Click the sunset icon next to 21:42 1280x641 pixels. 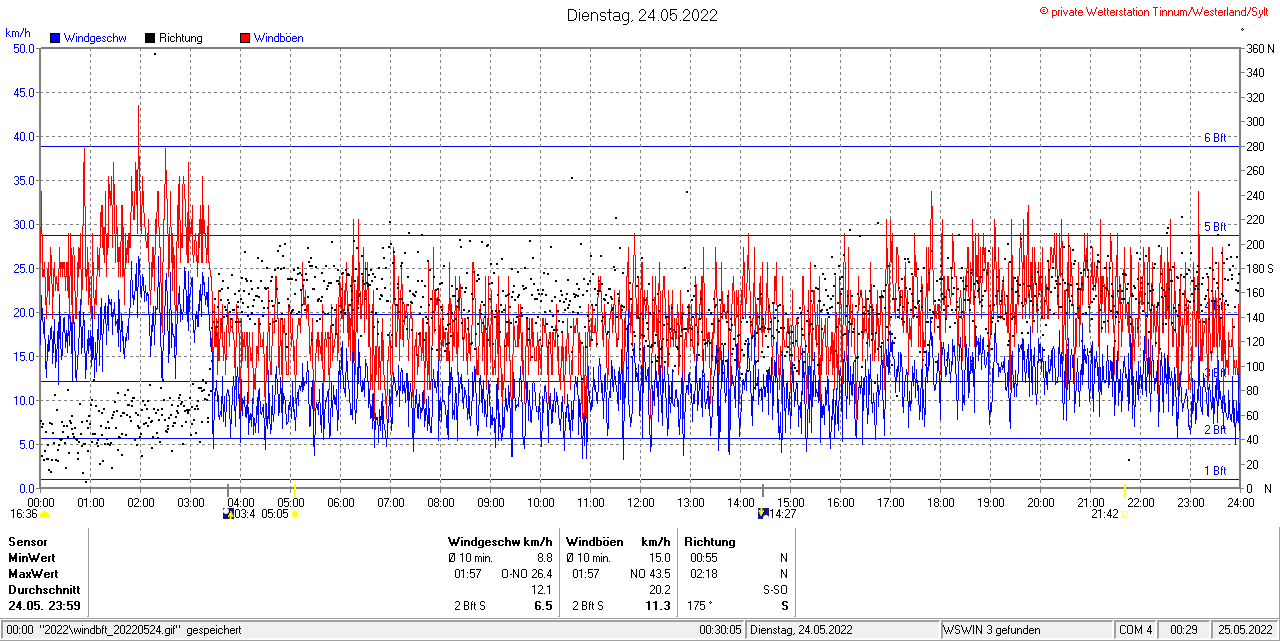point(1124,514)
